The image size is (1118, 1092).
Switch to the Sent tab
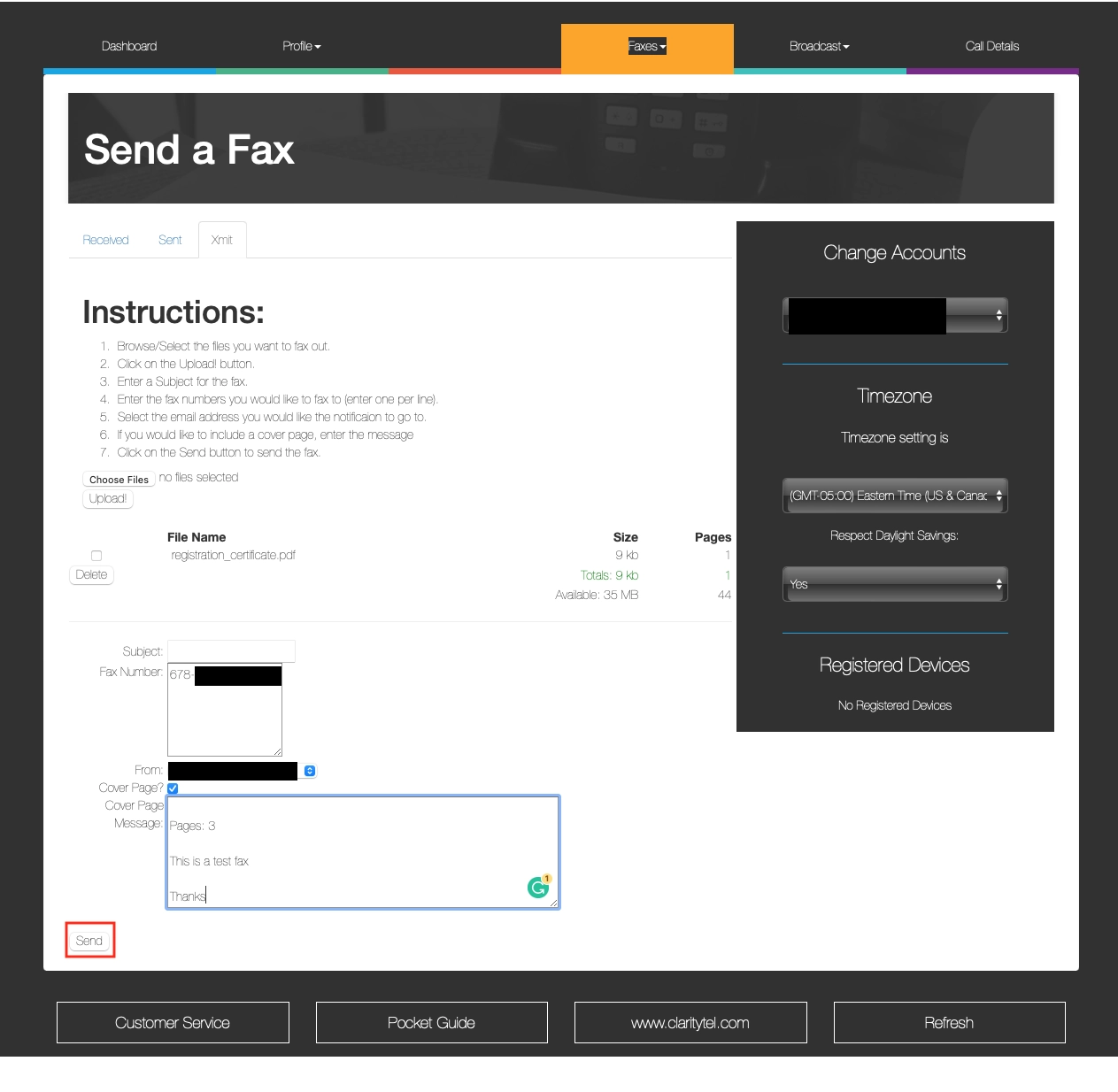click(x=170, y=240)
